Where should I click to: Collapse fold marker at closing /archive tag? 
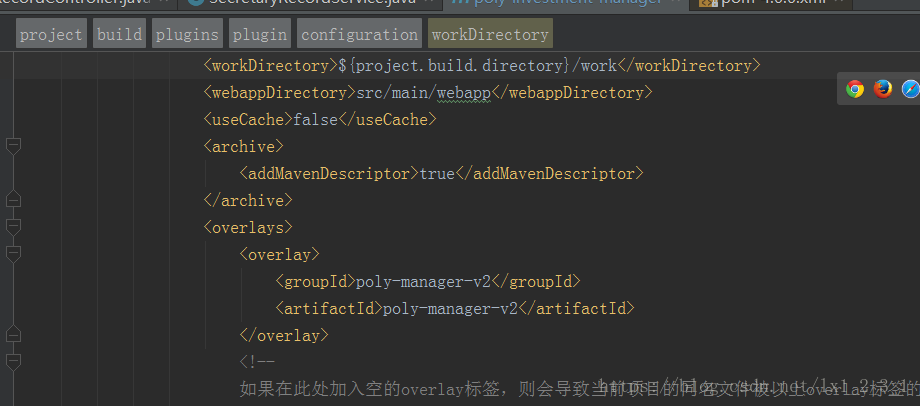click(13, 199)
